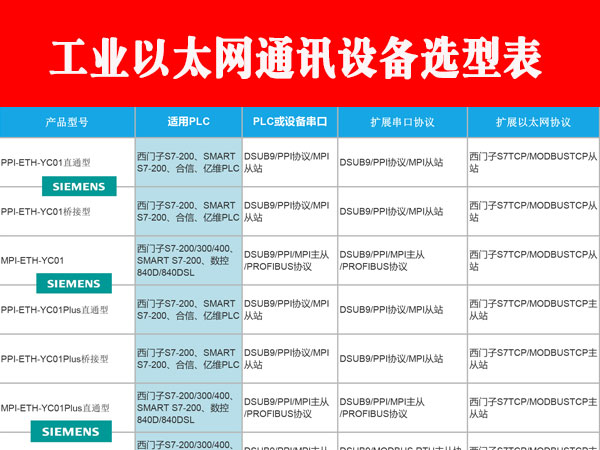Click 扩展以太网协议 cell in PPI-ETH-YC01Plus桥接型 row
Viewport: 600px width, 450px height.
tap(533, 358)
